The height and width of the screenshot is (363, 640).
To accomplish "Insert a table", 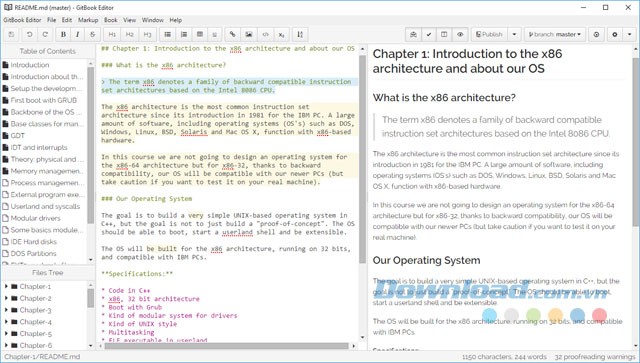I will [200, 34].
